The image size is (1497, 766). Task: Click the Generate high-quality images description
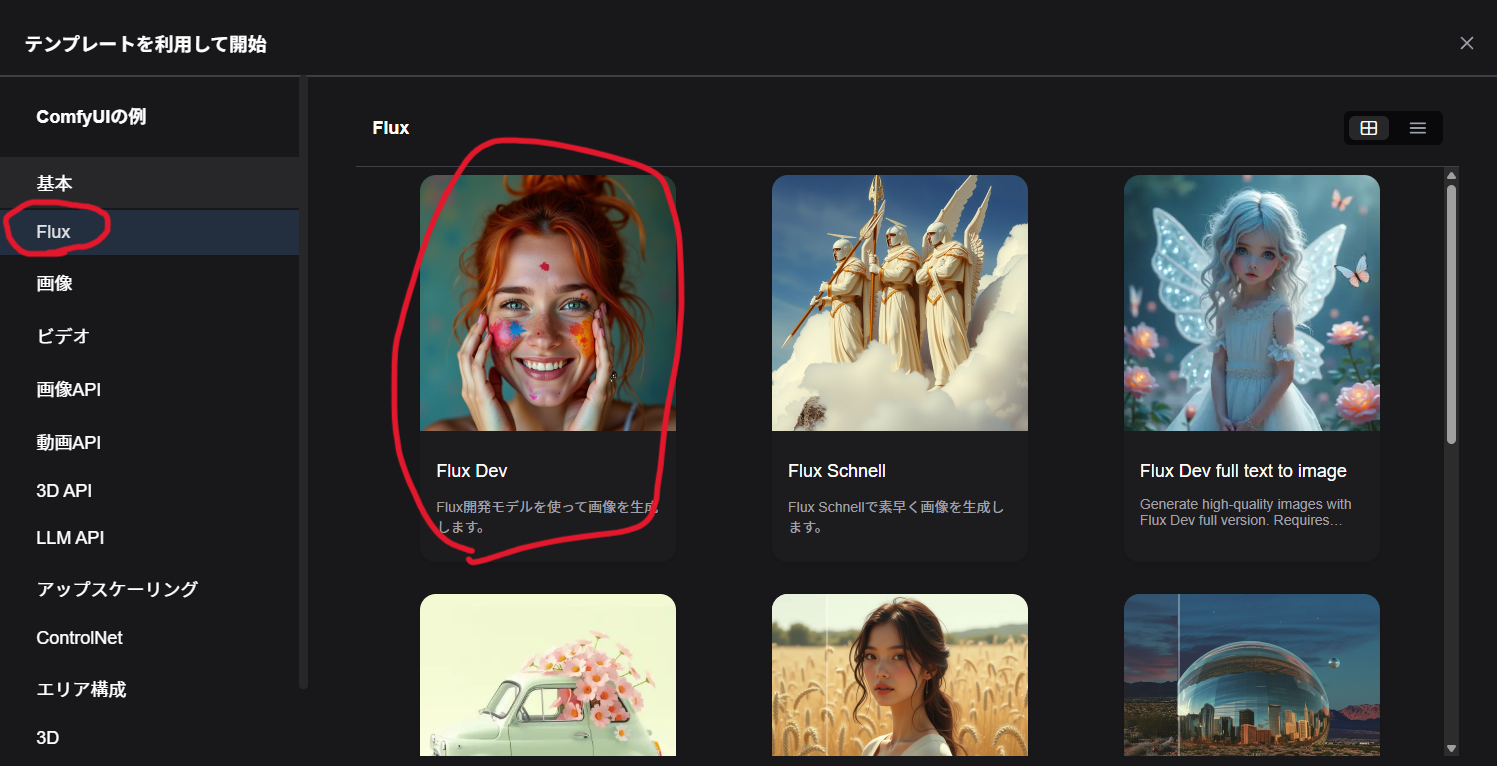tap(1246, 512)
